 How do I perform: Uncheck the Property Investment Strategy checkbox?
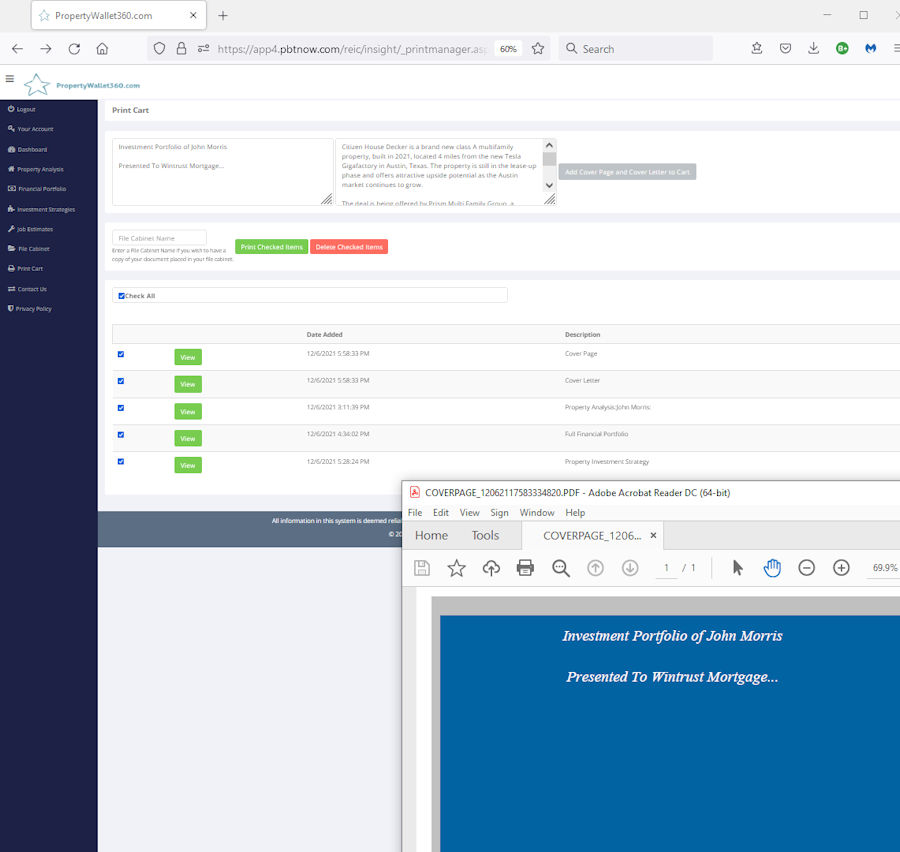click(121, 462)
